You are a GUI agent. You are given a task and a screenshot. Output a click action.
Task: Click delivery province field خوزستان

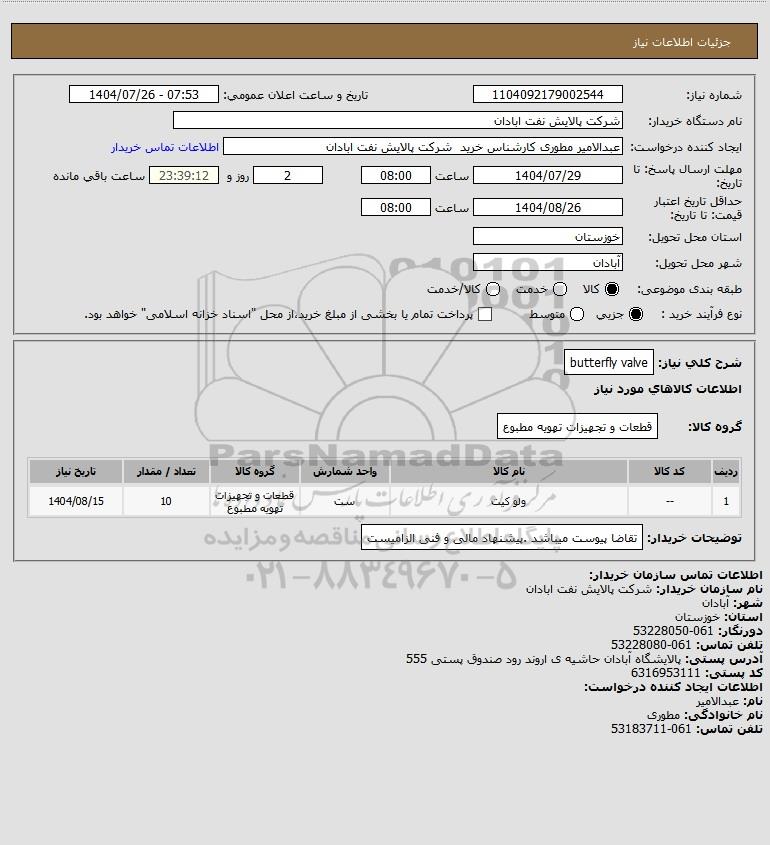[547, 236]
